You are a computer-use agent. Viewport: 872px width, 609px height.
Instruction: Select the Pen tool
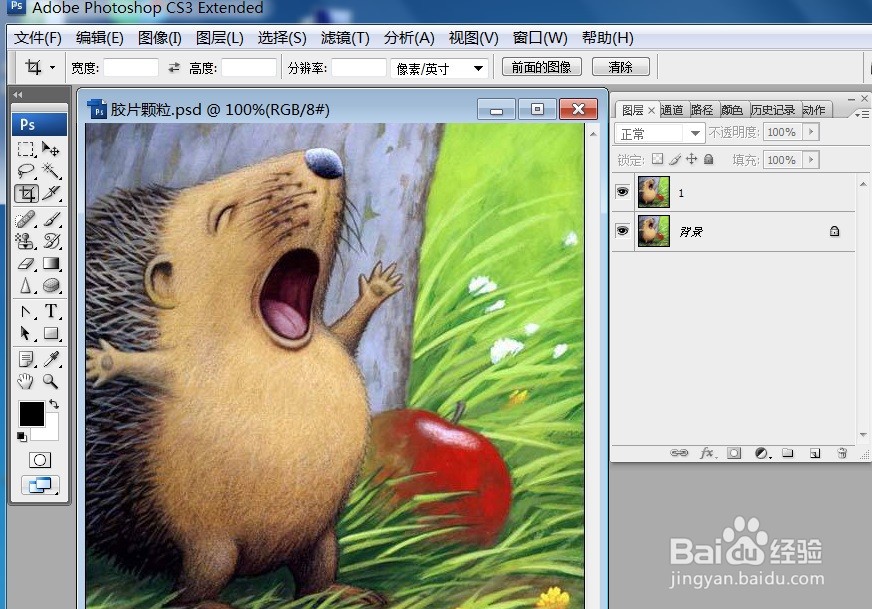[26, 311]
